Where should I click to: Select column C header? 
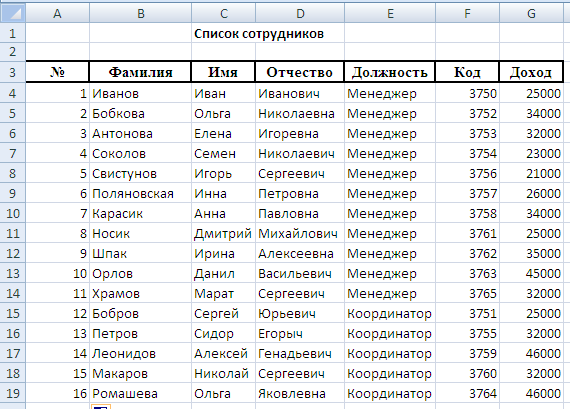[x=224, y=13]
